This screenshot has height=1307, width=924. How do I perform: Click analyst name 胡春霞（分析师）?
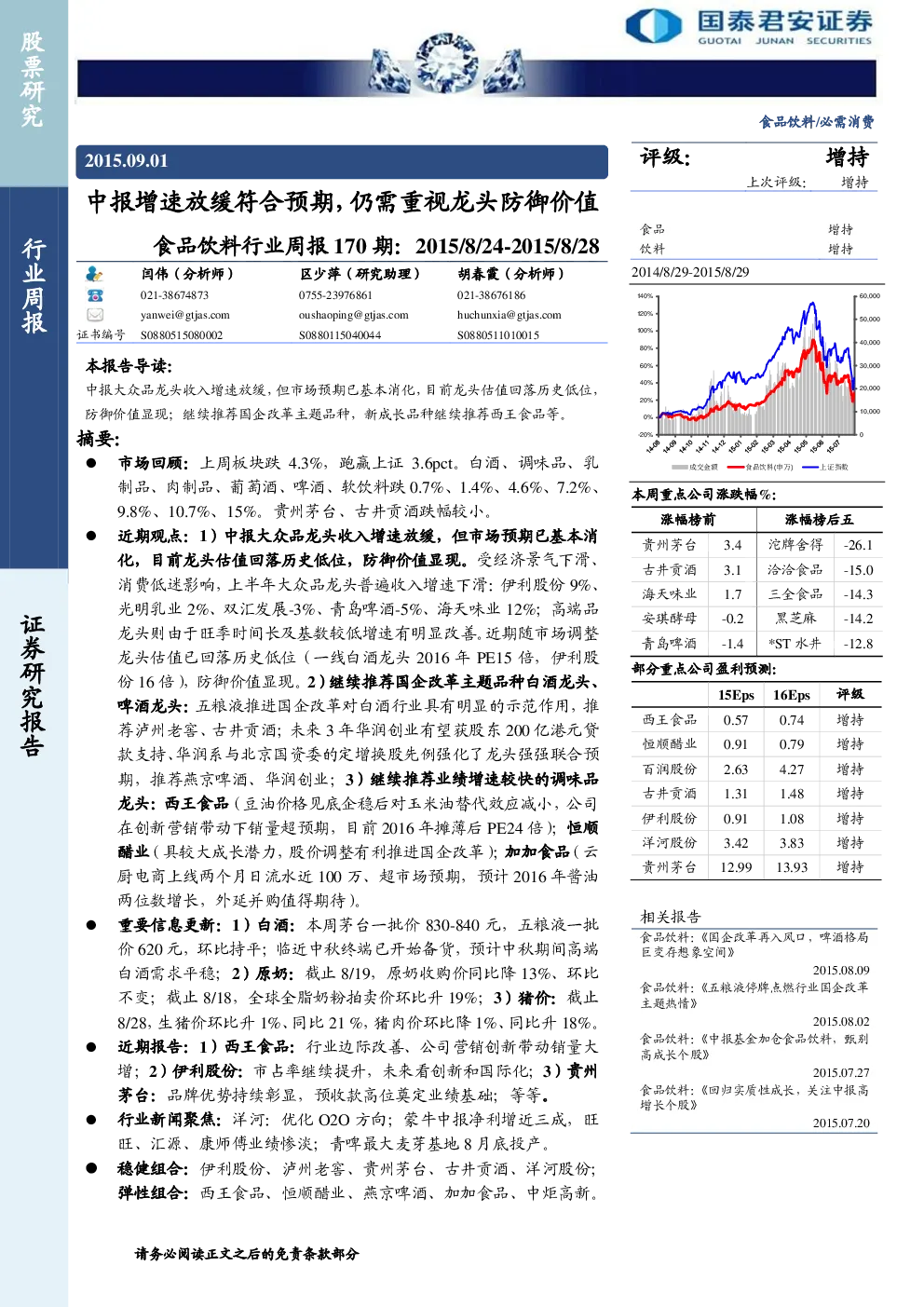[510, 274]
